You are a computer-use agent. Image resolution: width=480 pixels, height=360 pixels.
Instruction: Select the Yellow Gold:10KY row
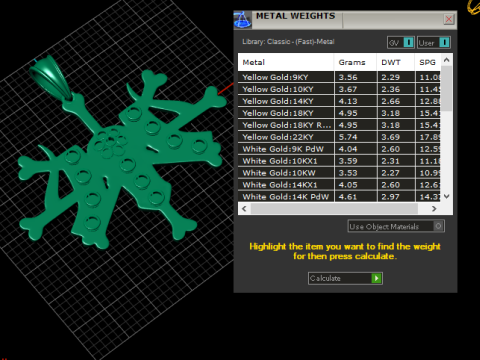pyautogui.click(x=339, y=89)
